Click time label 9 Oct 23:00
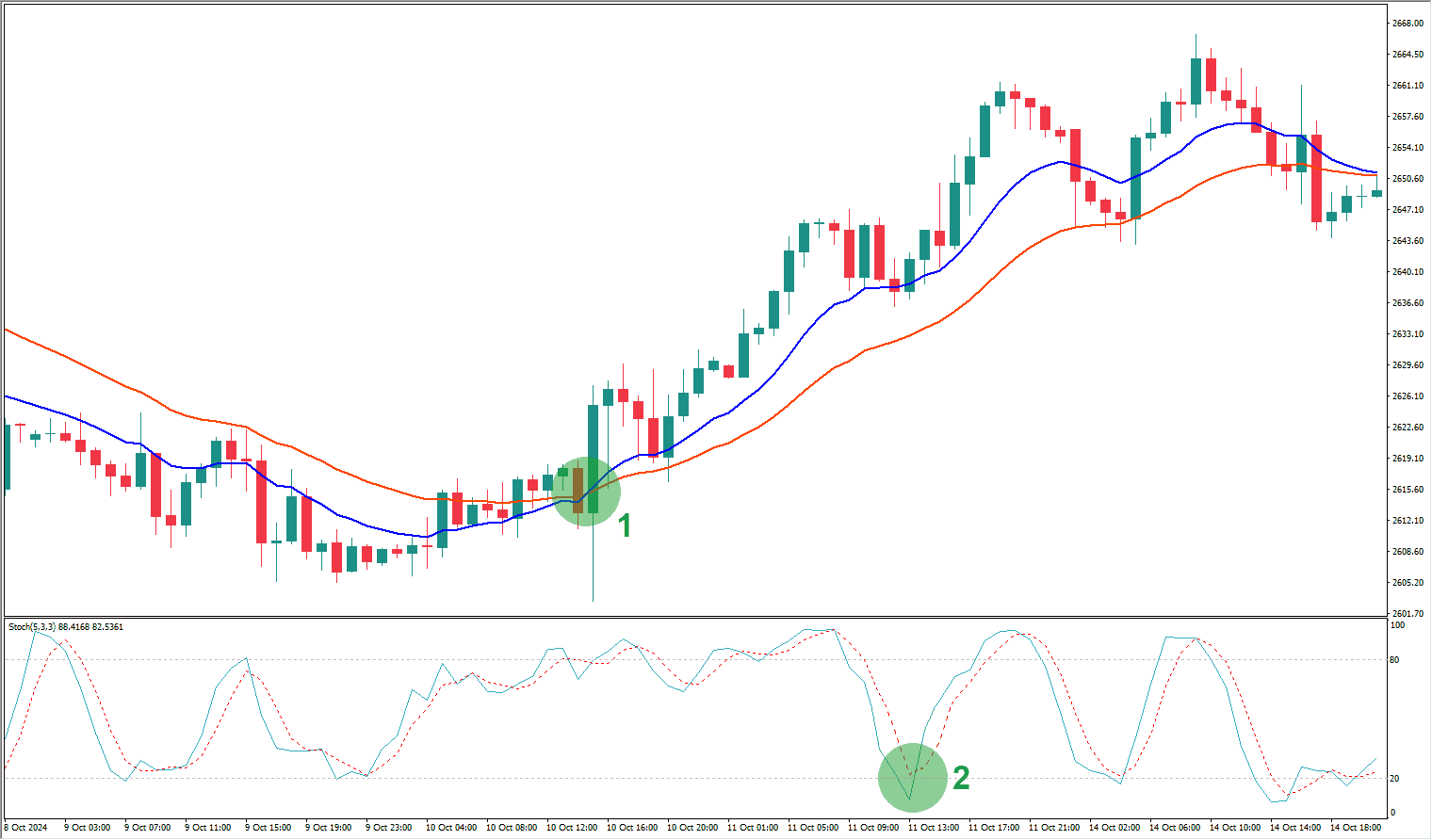The width and height of the screenshot is (1432, 840). pyautogui.click(x=389, y=828)
